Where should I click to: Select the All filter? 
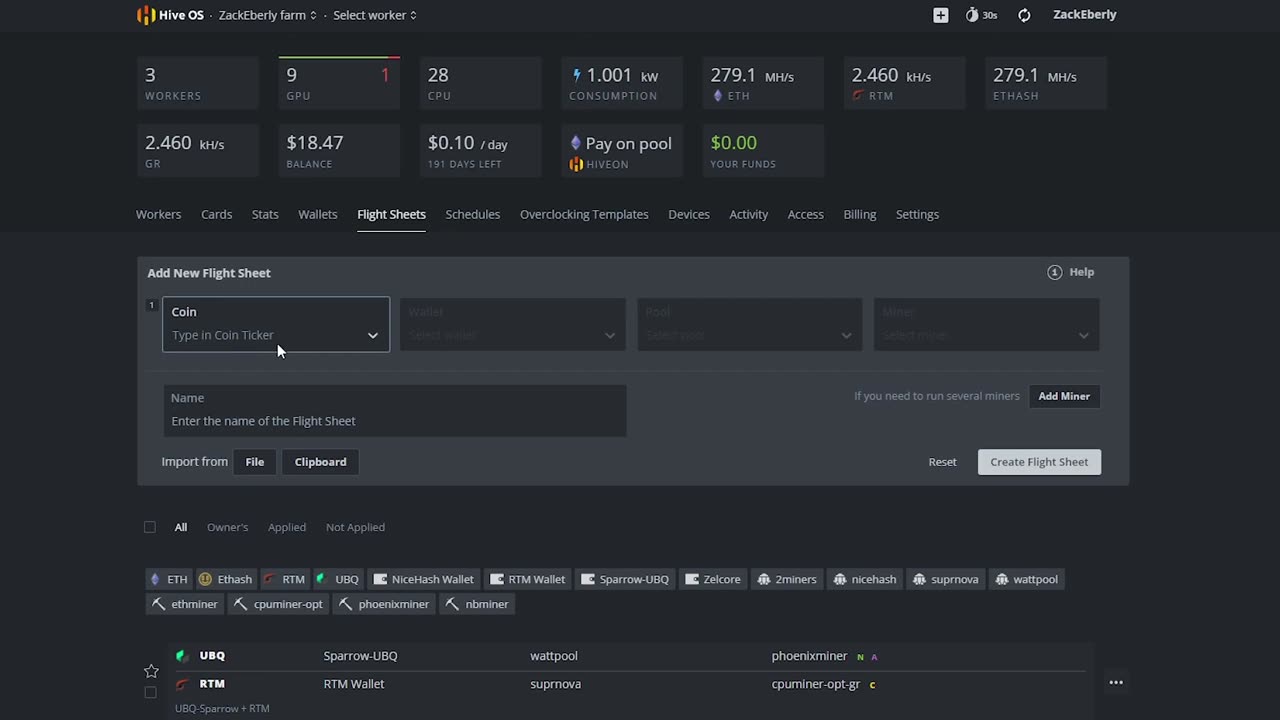(181, 527)
